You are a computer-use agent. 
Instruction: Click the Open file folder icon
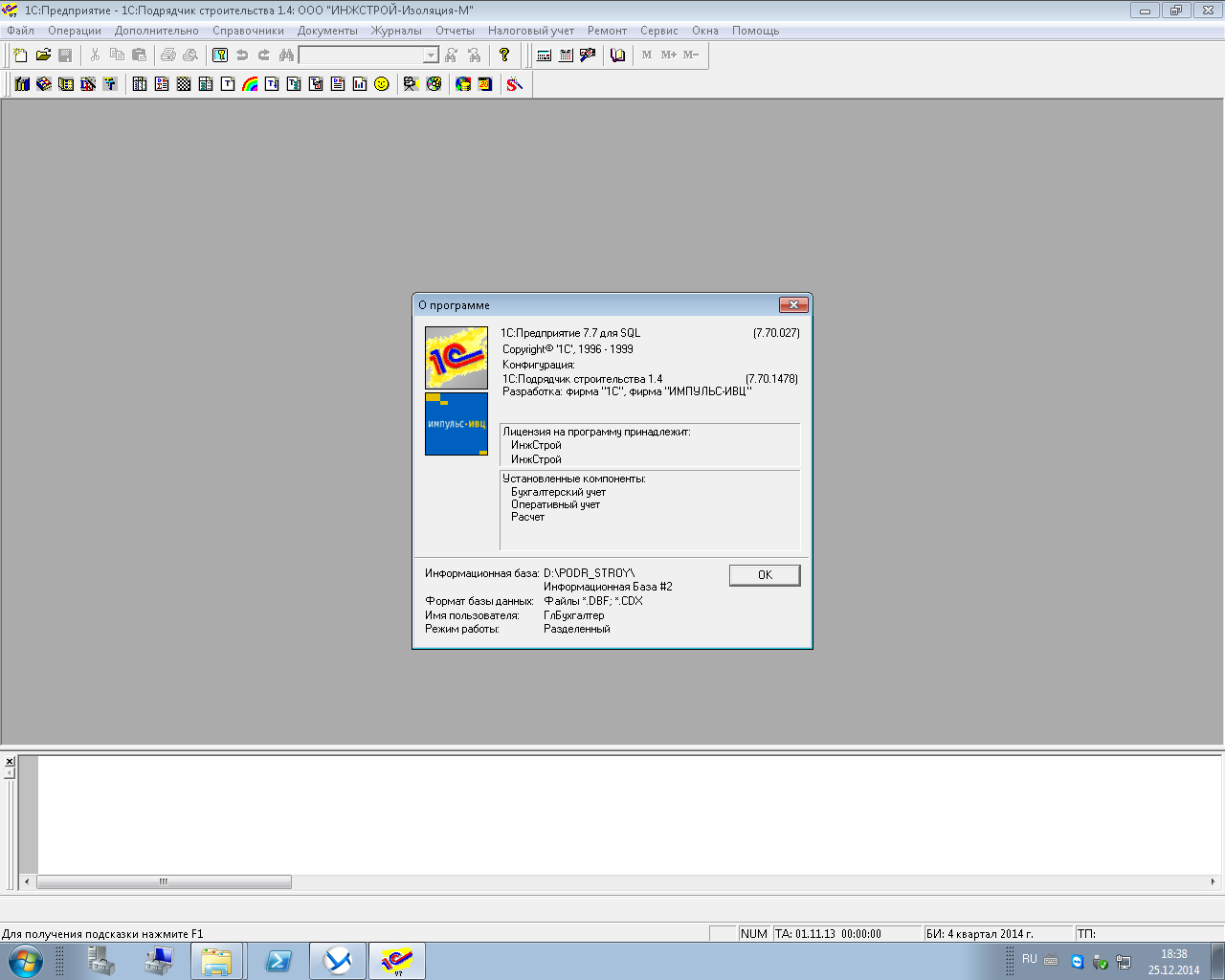(43, 56)
